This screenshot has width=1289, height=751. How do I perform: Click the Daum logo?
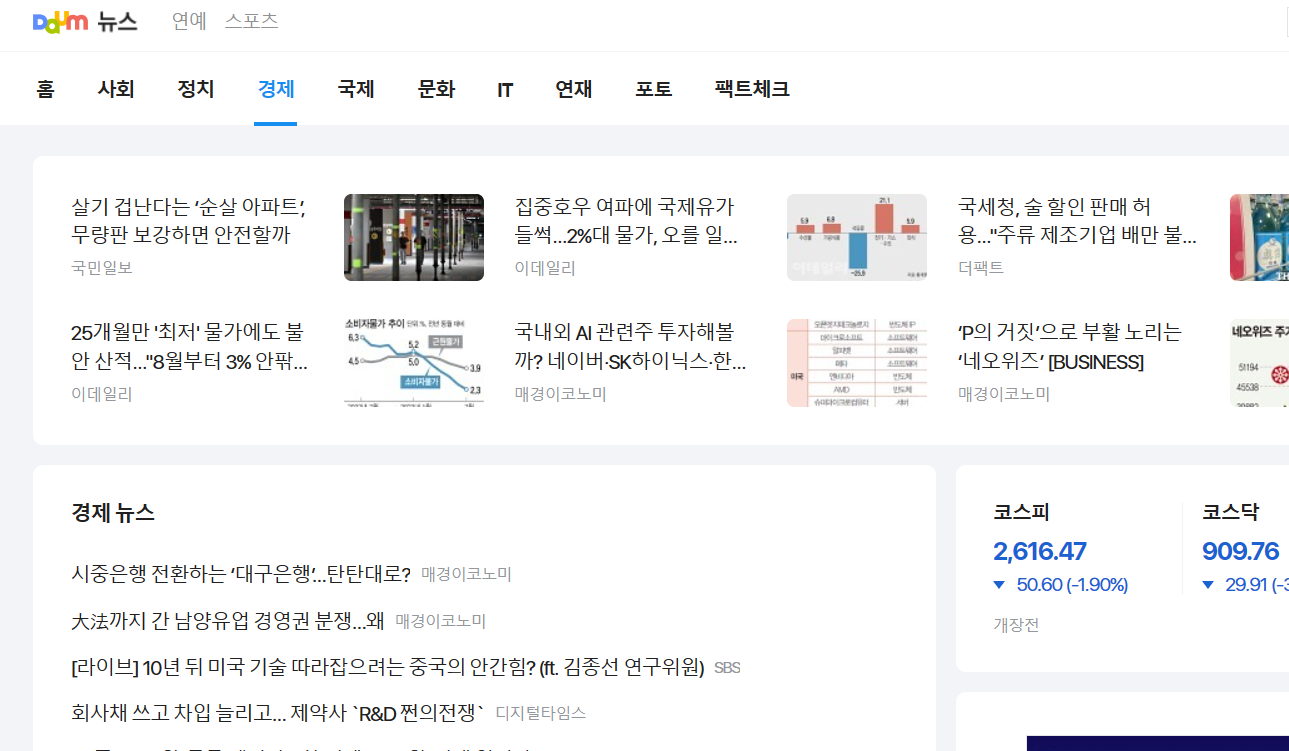click(61, 22)
